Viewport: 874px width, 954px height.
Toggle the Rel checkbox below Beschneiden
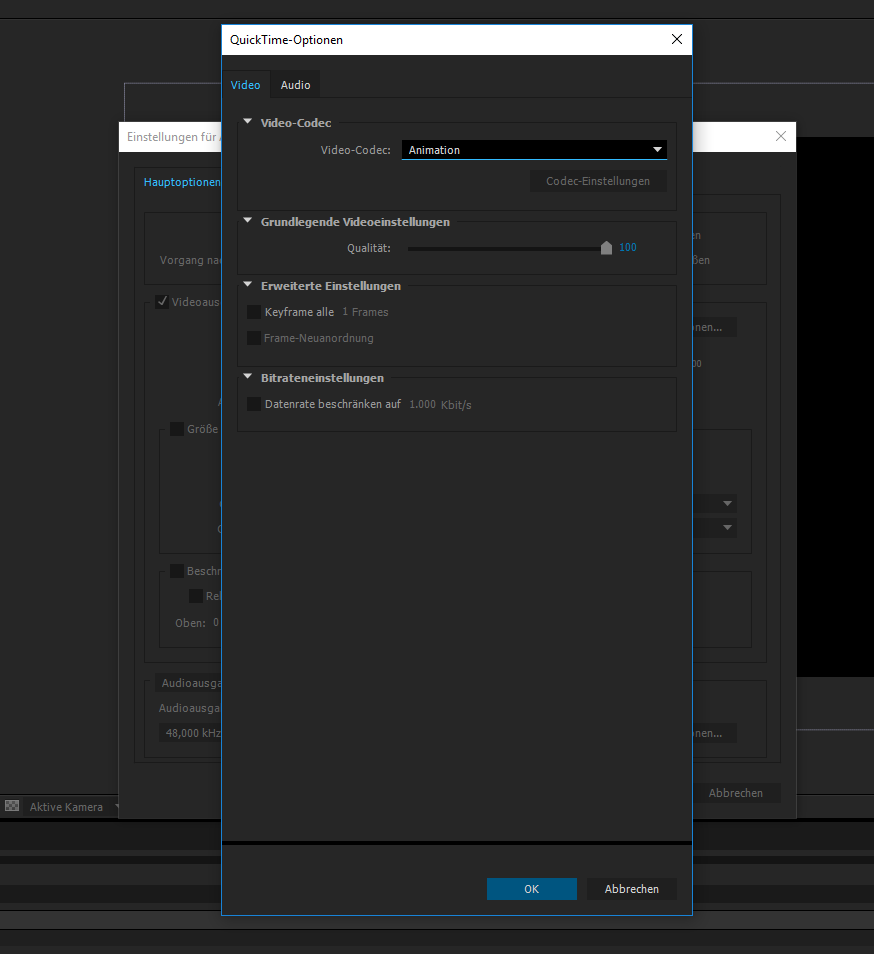coord(196,596)
